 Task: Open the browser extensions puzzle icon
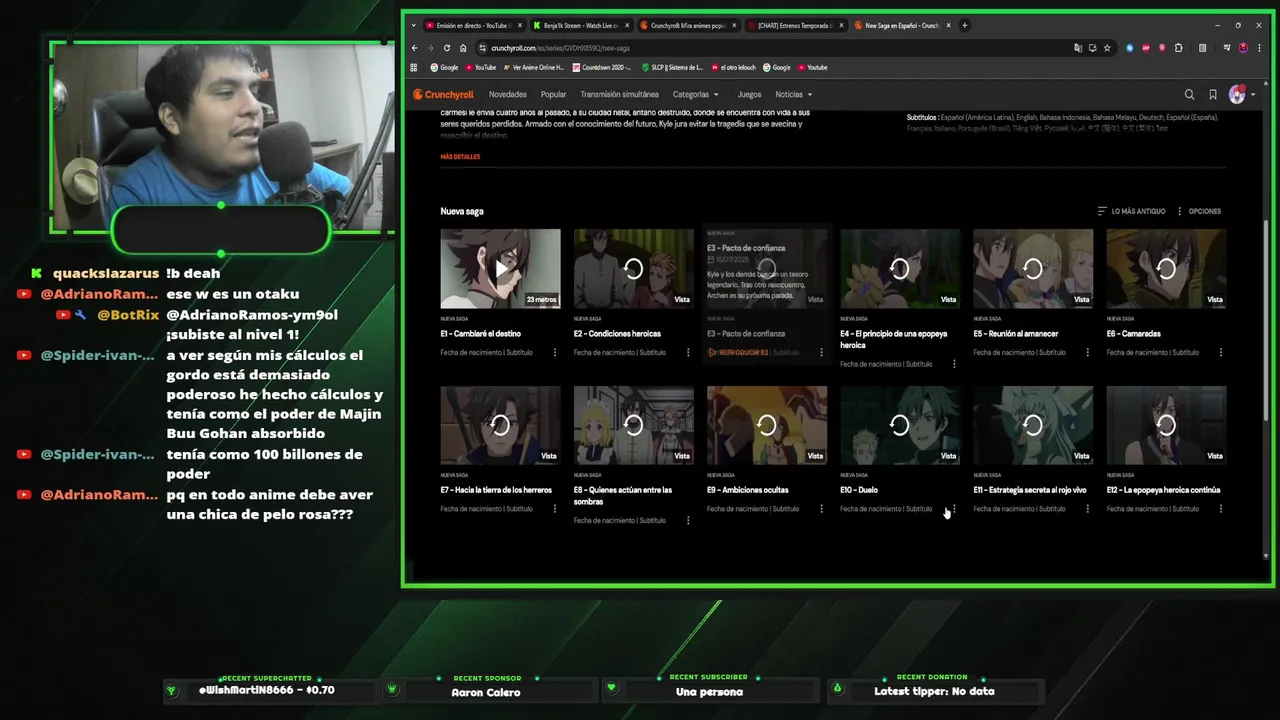click(1179, 48)
